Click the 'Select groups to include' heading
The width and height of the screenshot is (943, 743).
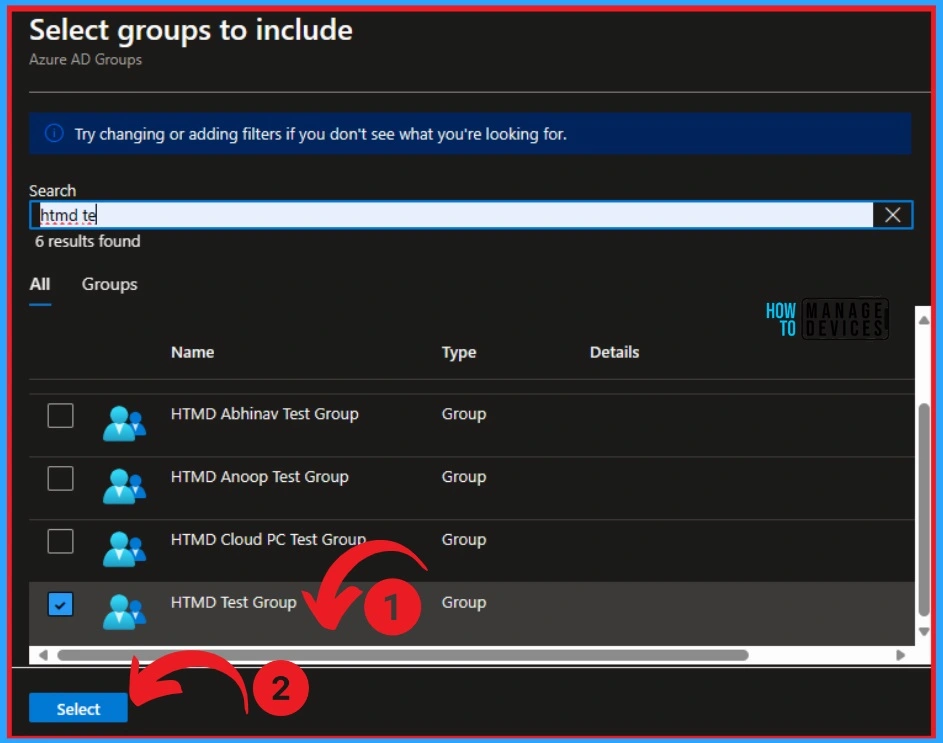click(191, 30)
